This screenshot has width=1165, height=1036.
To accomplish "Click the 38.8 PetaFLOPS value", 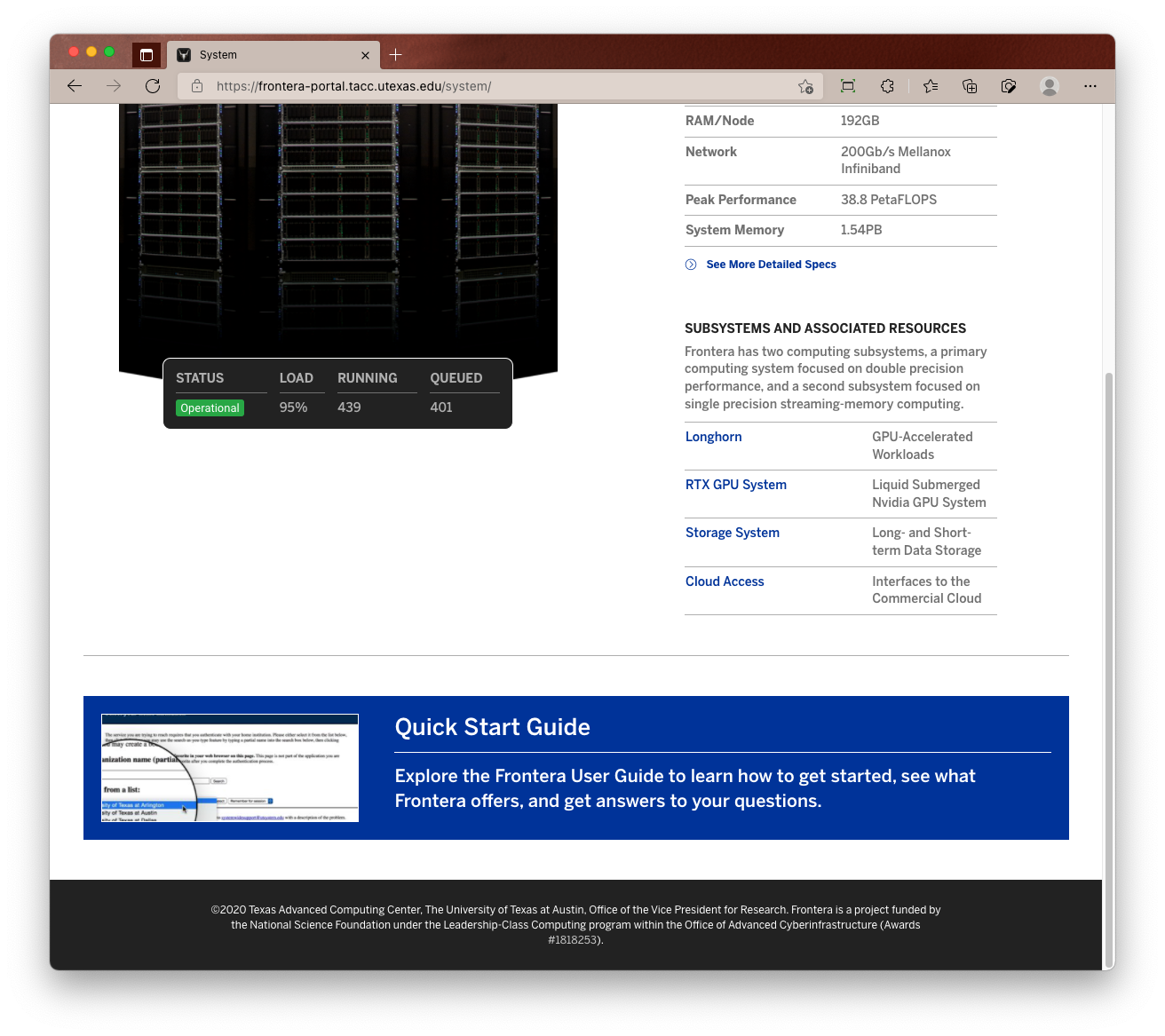I will (889, 200).
